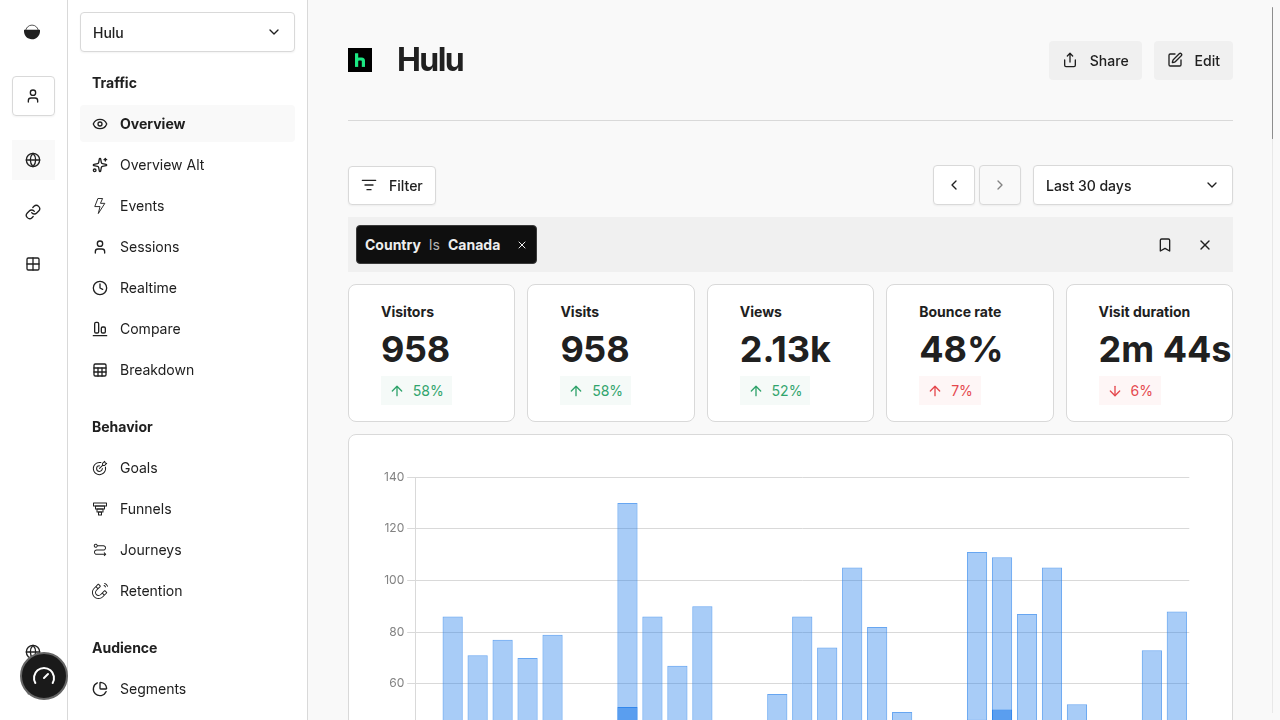
Task: Open the Filter menu
Action: pos(392,185)
